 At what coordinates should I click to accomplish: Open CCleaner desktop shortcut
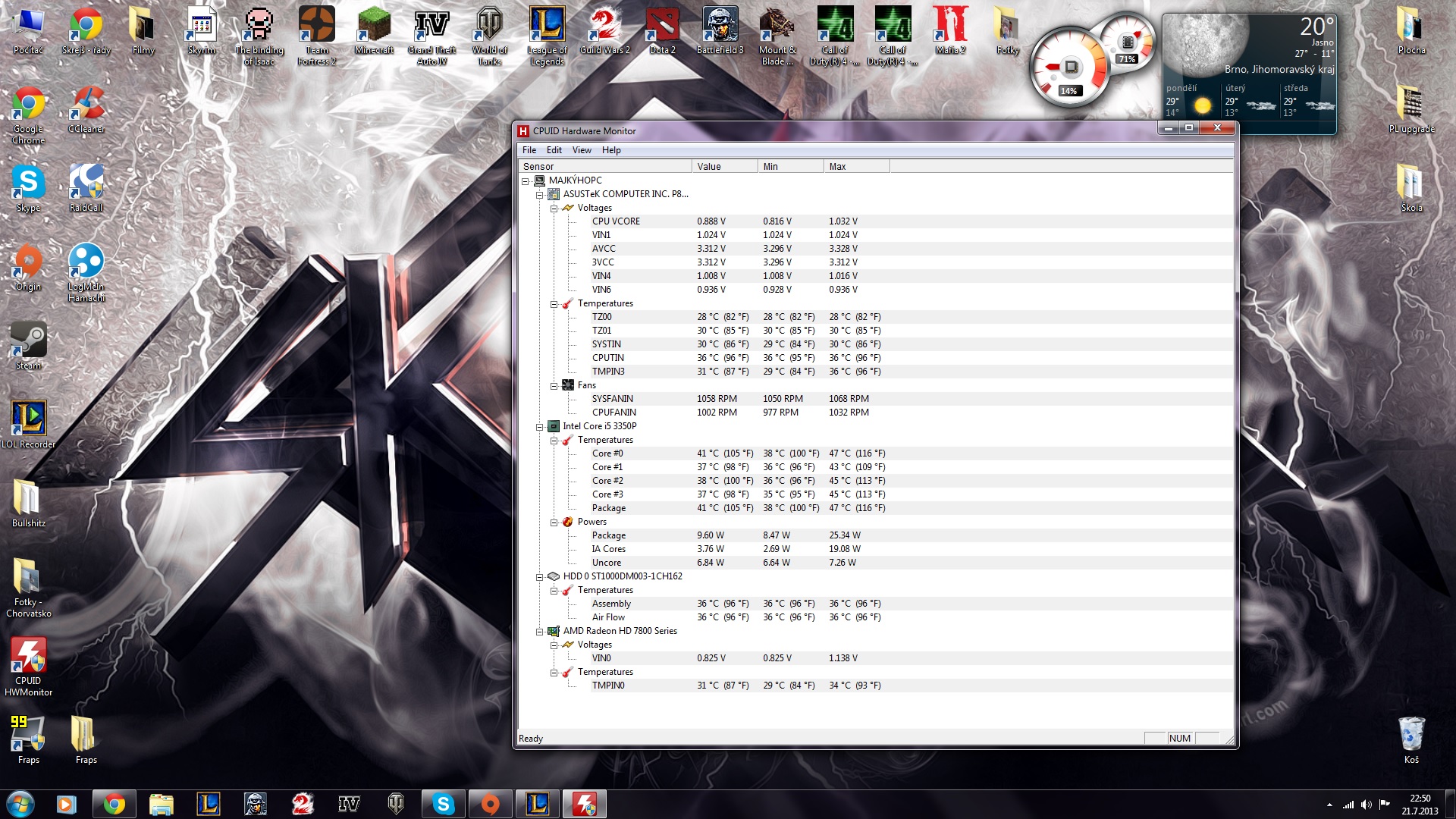[x=86, y=110]
